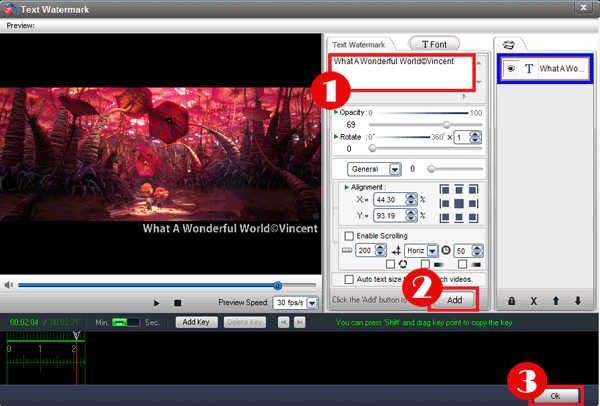
Task: Align watermark to bottom-left corner
Action: coord(444,218)
